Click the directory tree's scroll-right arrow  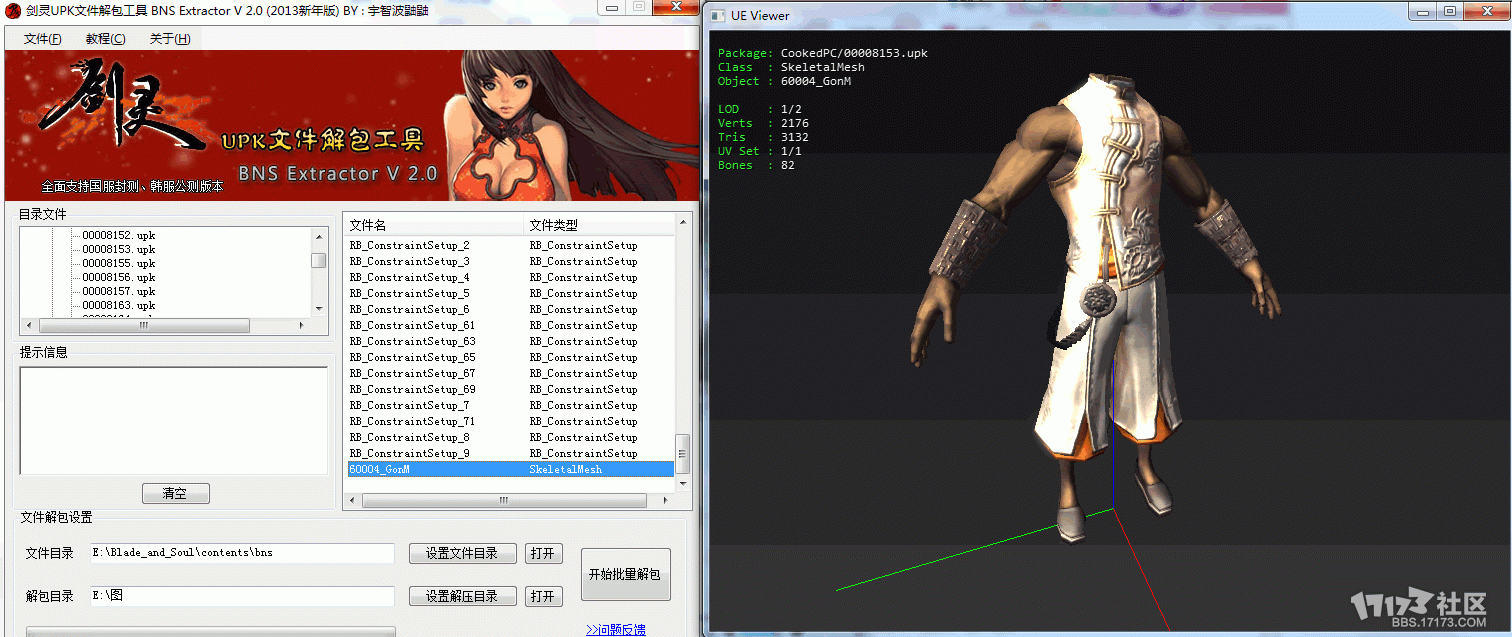303,325
